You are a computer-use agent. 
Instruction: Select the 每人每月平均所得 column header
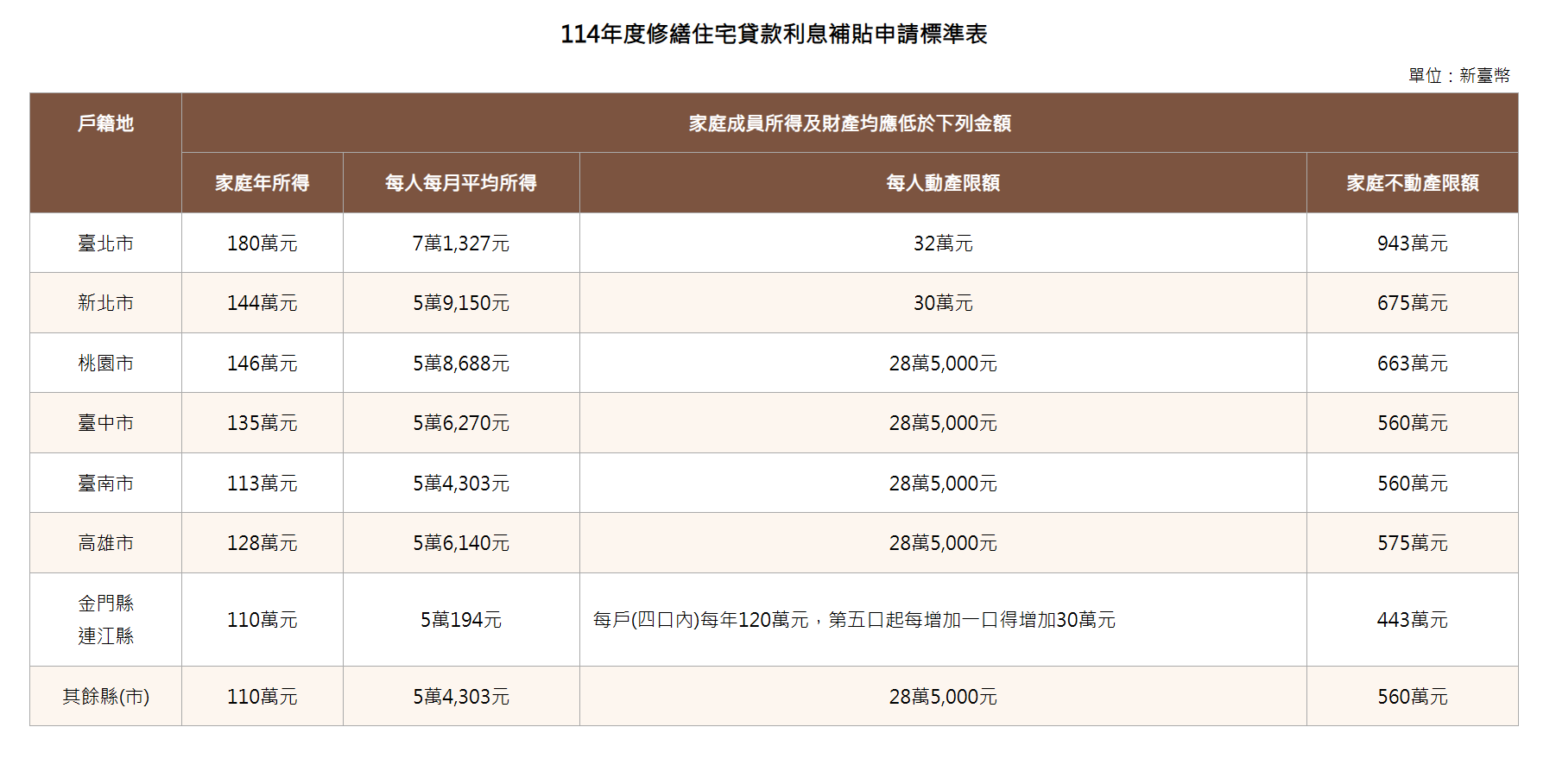pyautogui.click(x=461, y=183)
